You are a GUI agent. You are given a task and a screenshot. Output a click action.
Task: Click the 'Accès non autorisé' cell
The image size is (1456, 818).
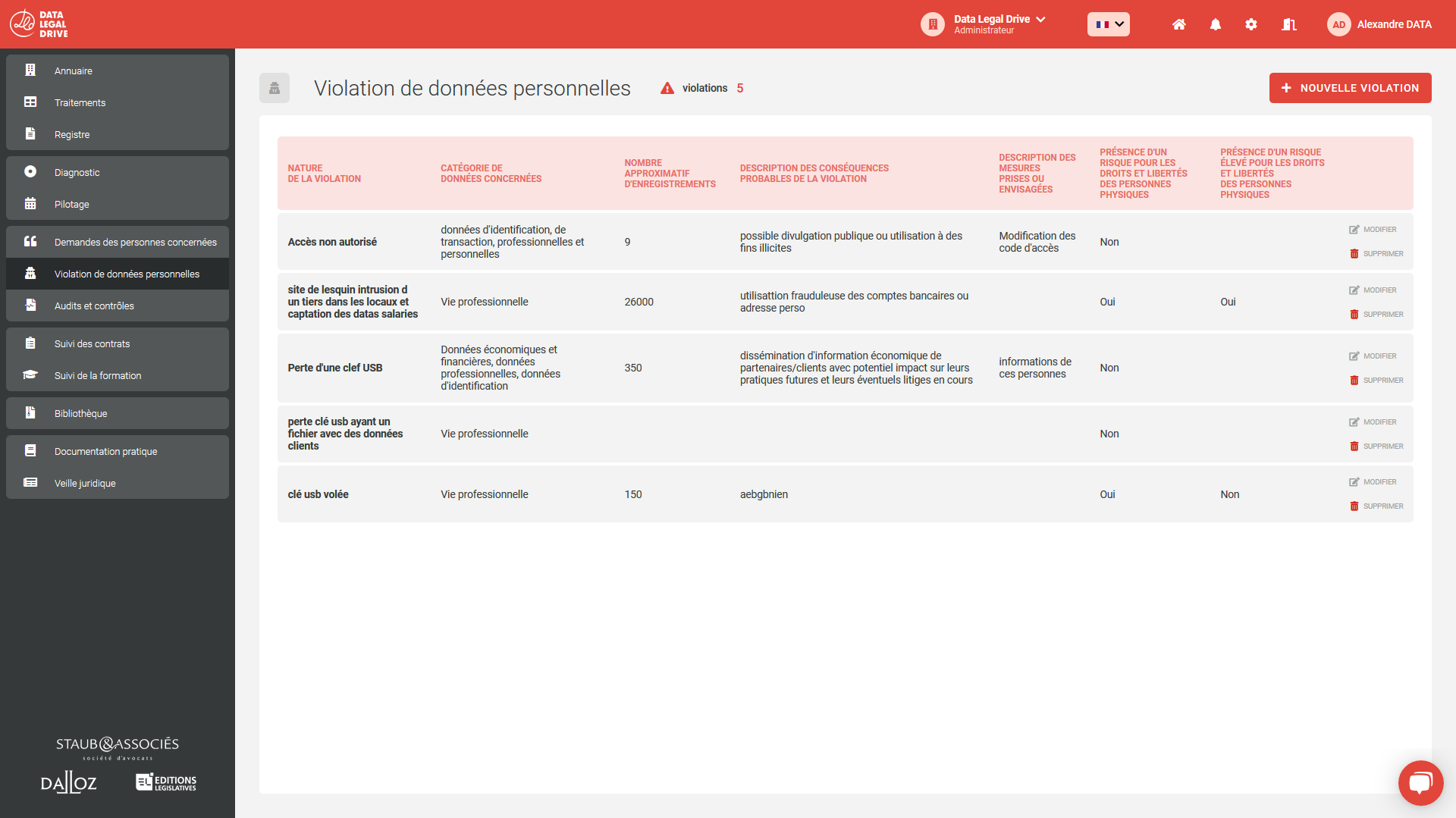point(332,242)
